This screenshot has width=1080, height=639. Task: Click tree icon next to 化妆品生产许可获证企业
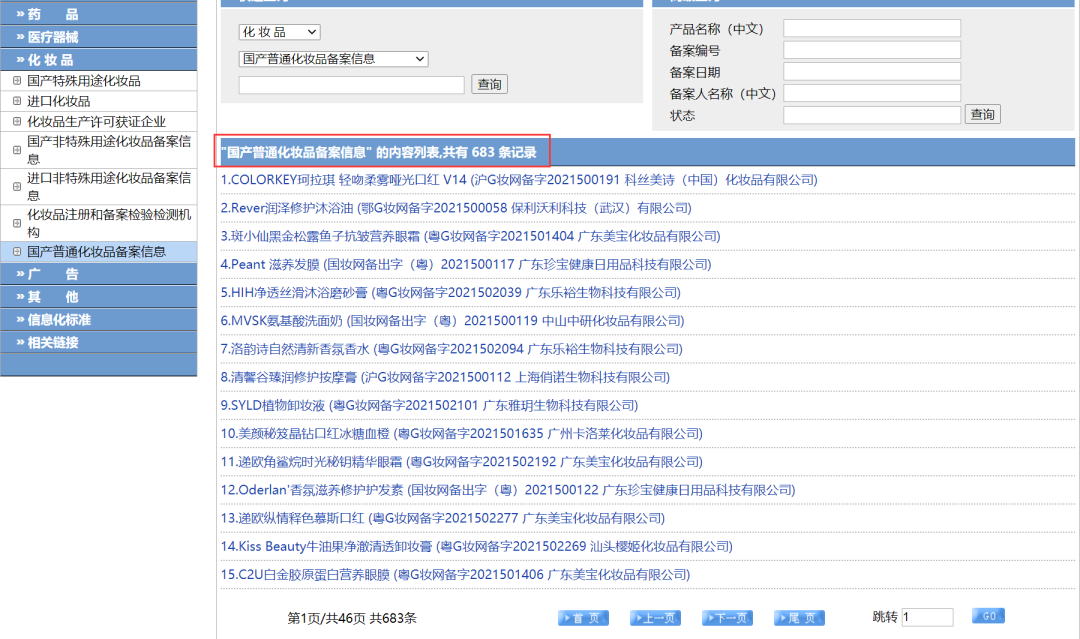17,122
